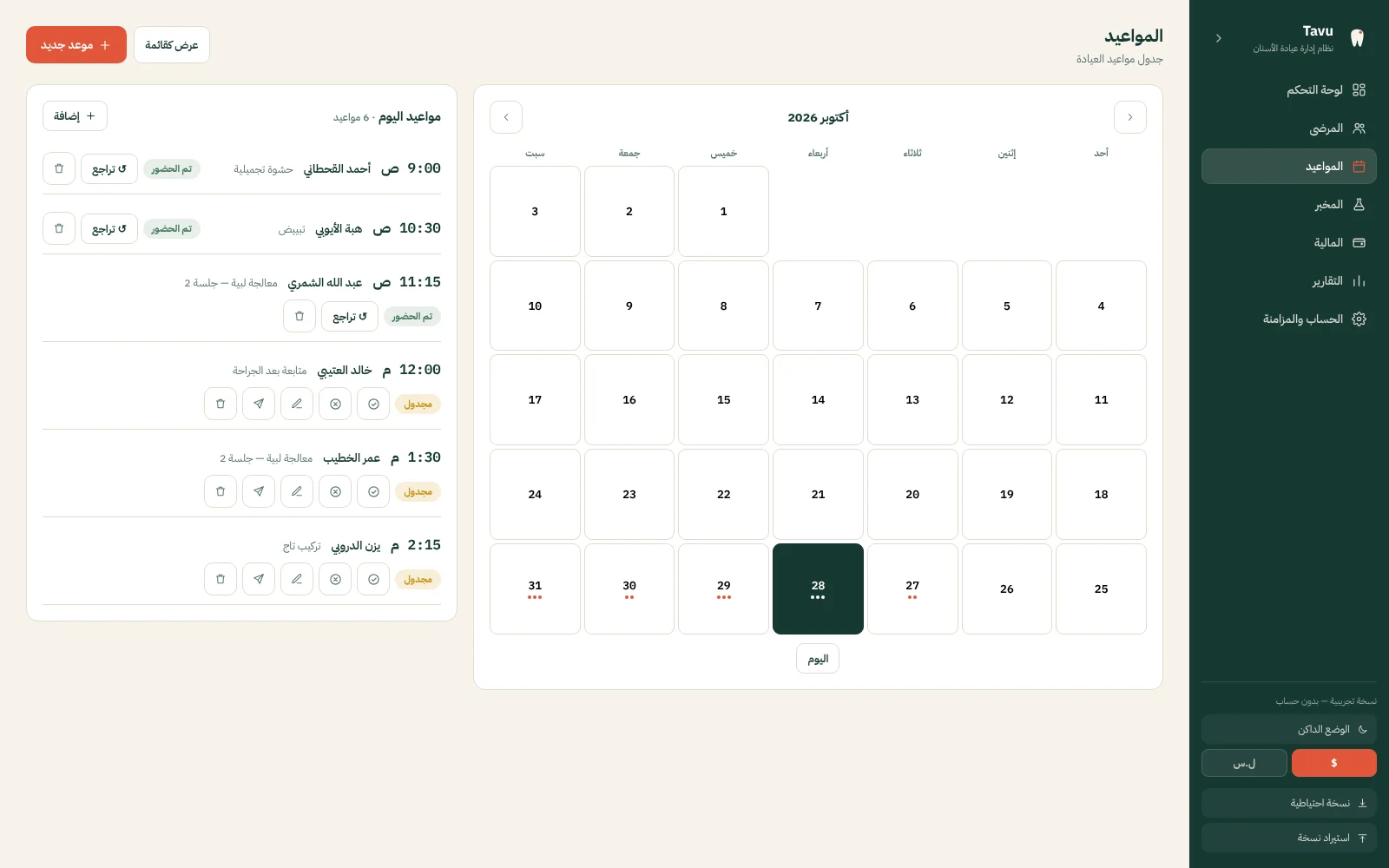1389x868 pixels.
Task: Download backup نسخة احتياطية
Action: [1289, 803]
